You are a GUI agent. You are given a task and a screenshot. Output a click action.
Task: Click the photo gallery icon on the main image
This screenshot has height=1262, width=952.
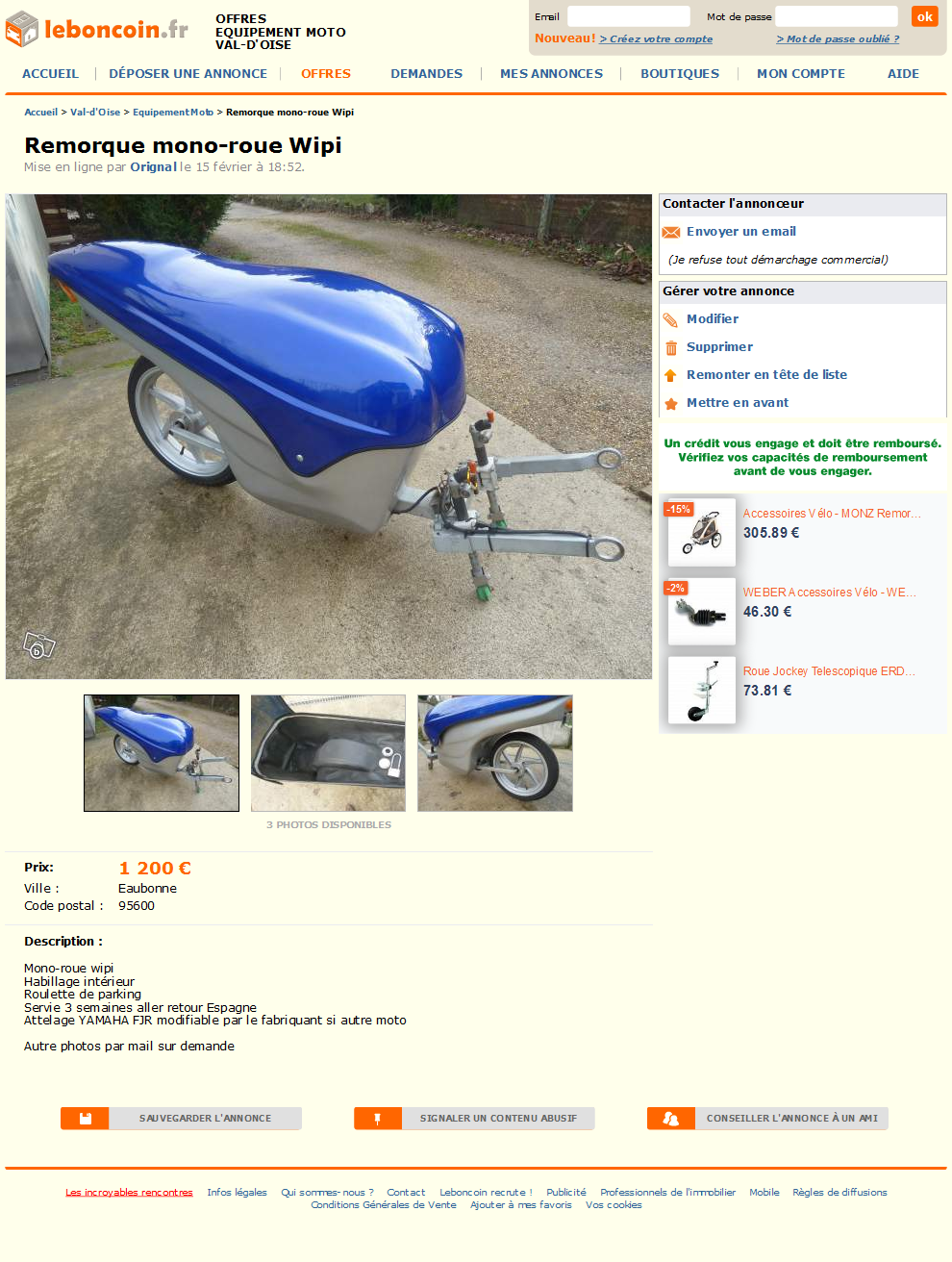(x=38, y=645)
